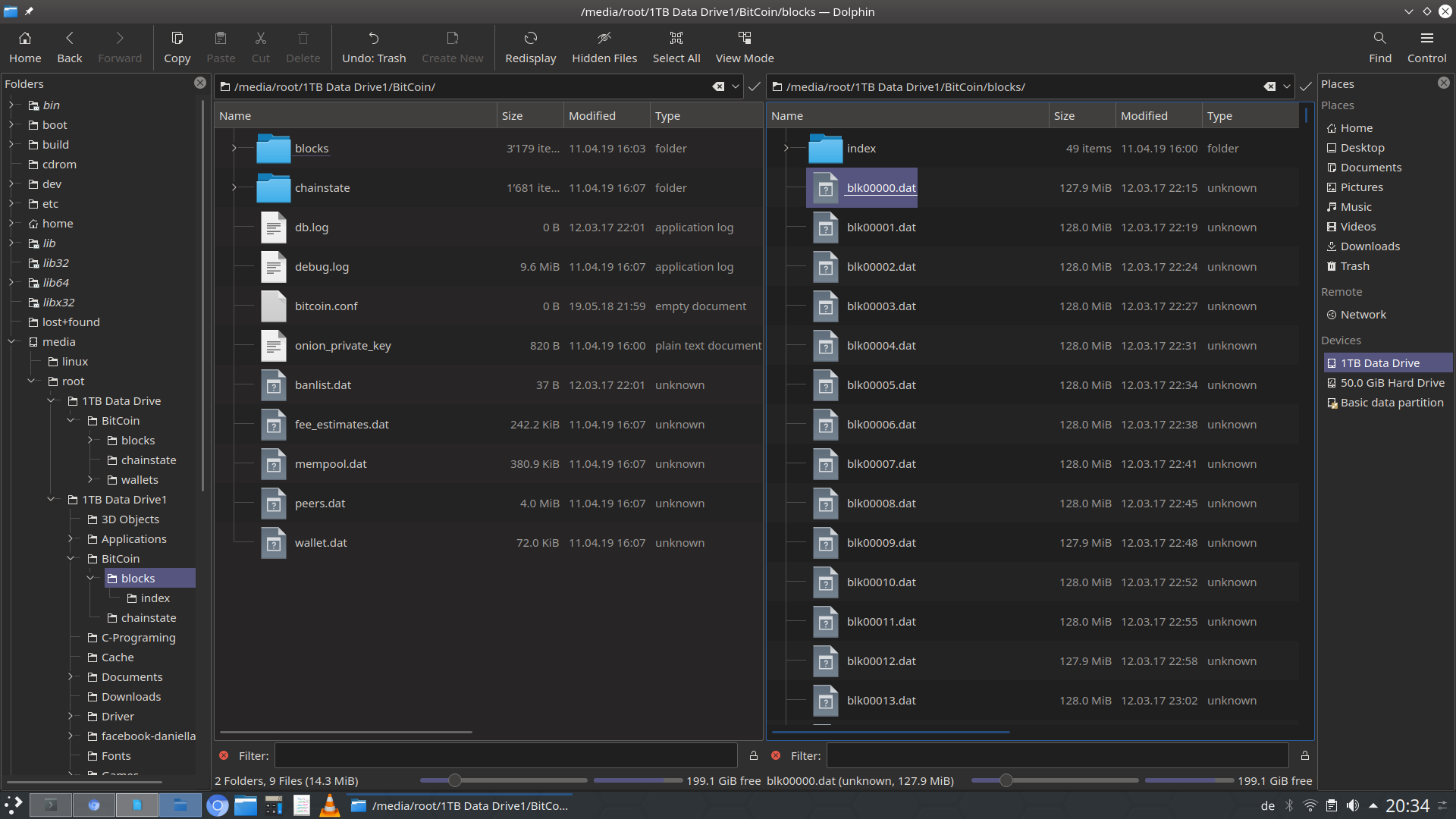This screenshot has width=1456, height=819.
Task: Open the Find tool
Action: click(1379, 47)
